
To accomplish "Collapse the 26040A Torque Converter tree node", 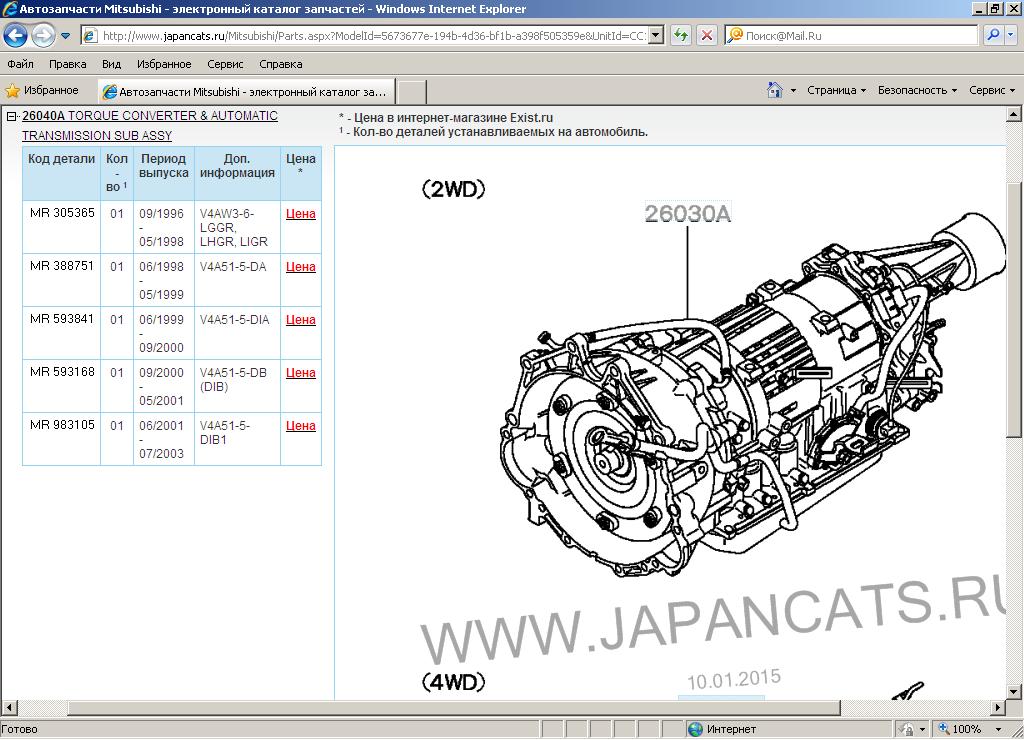I will point(12,117).
